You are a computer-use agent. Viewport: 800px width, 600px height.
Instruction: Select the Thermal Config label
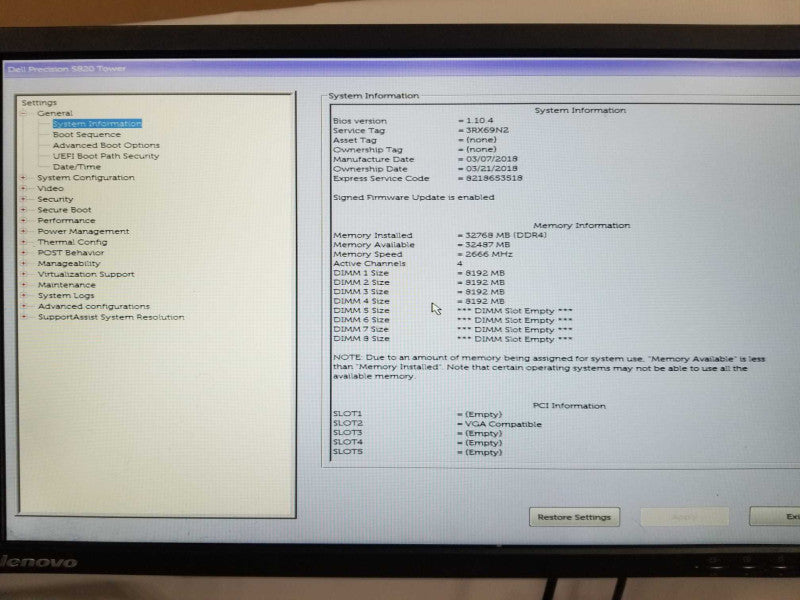(72, 242)
